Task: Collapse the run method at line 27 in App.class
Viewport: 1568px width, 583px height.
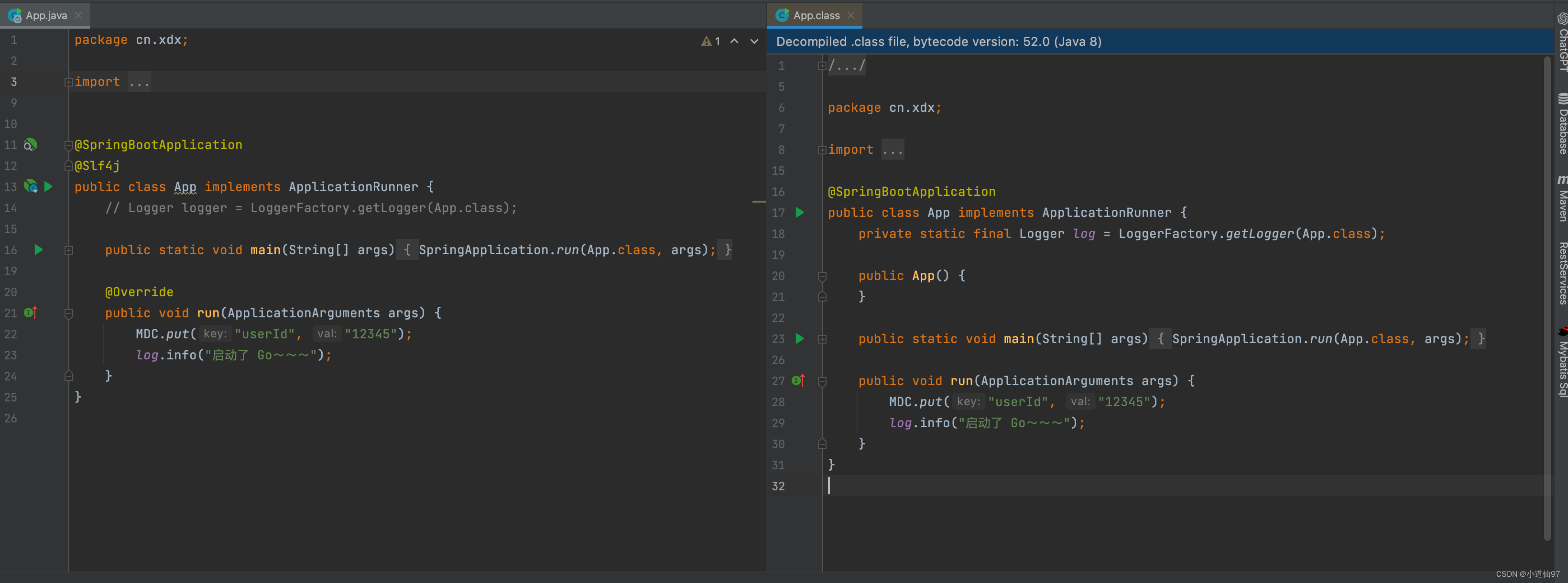Action: pos(822,381)
